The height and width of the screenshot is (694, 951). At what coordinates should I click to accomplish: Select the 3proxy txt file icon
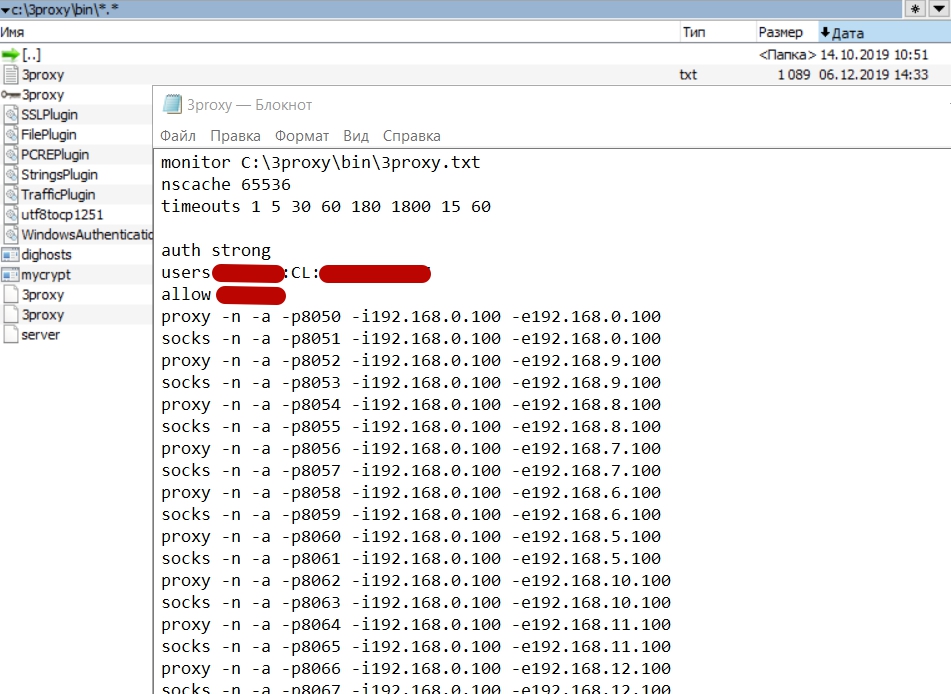pos(11,75)
